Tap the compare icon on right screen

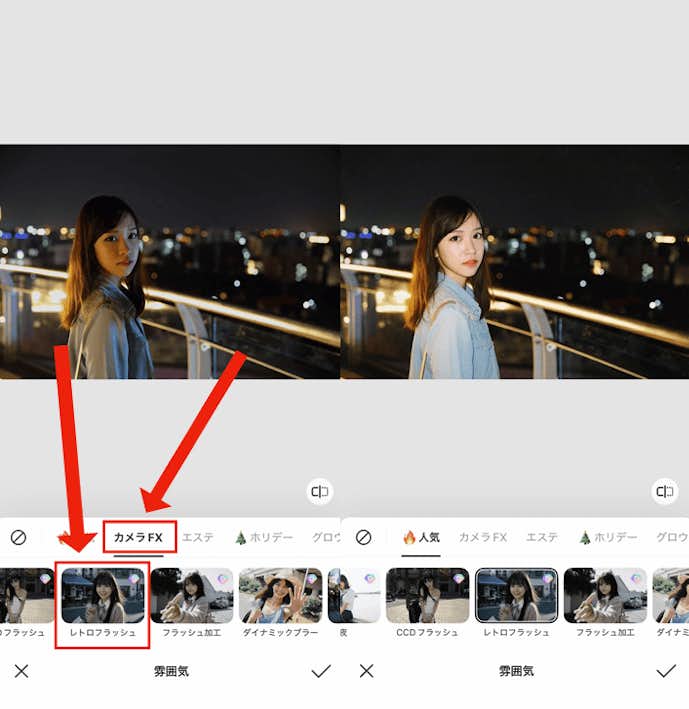click(x=664, y=491)
